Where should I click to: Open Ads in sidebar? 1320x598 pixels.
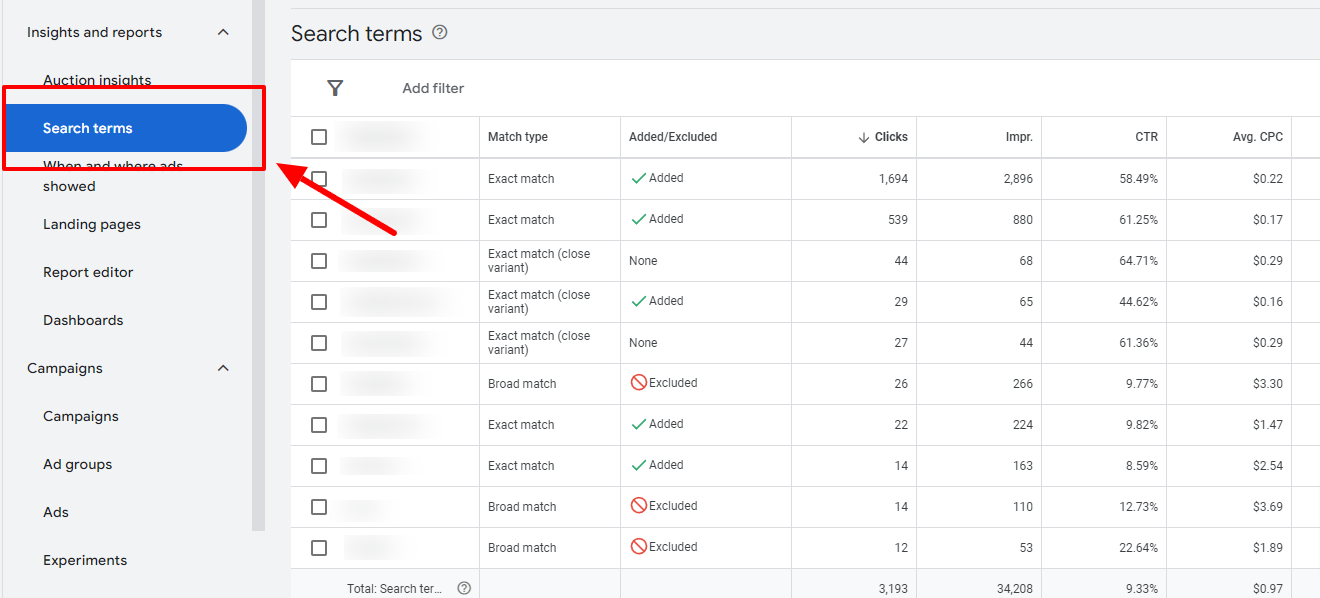[x=56, y=512]
